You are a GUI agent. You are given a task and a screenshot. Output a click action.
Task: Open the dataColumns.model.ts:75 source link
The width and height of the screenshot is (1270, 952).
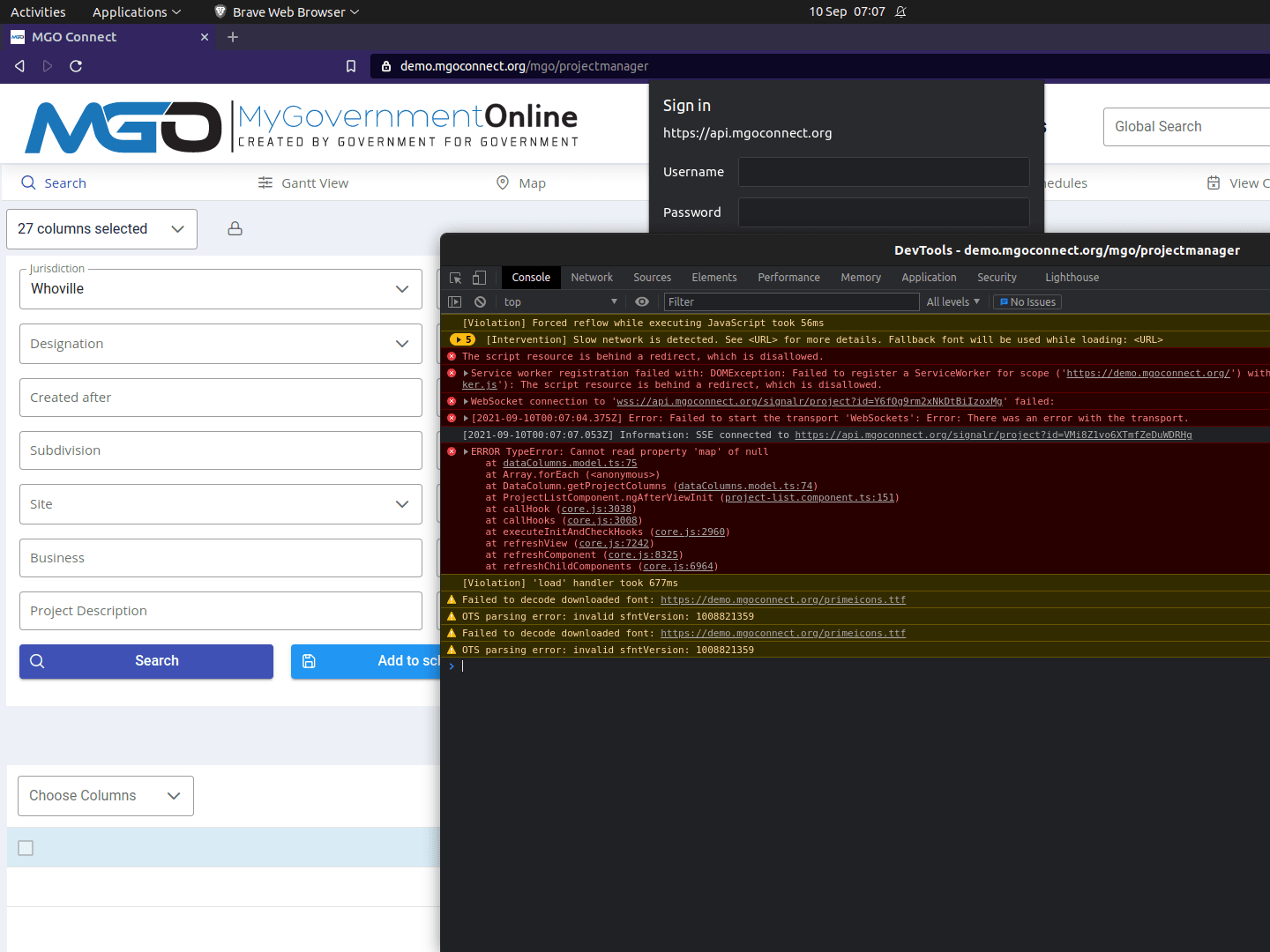click(x=570, y=464)
